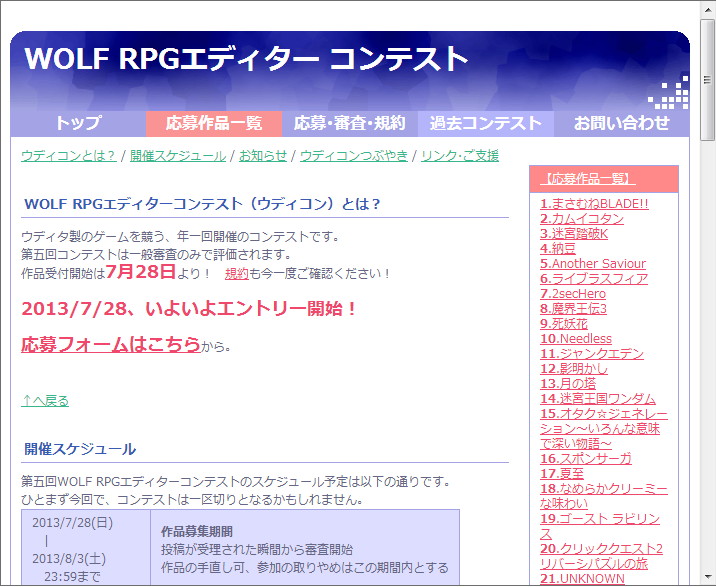Open entry 11.ジャンクエデン
The width and height of the screenshot is (716, 587).
592,354
